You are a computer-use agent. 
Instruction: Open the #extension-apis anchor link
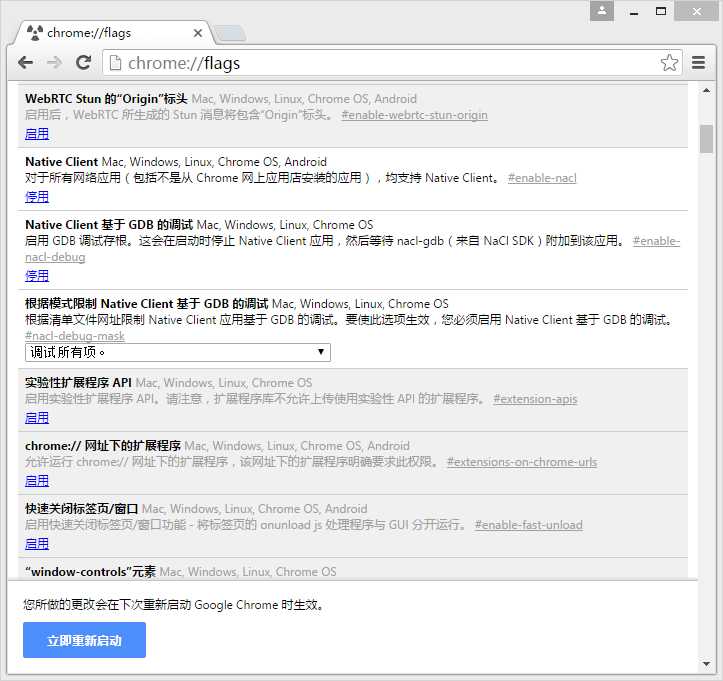click(x=535, y=399)
